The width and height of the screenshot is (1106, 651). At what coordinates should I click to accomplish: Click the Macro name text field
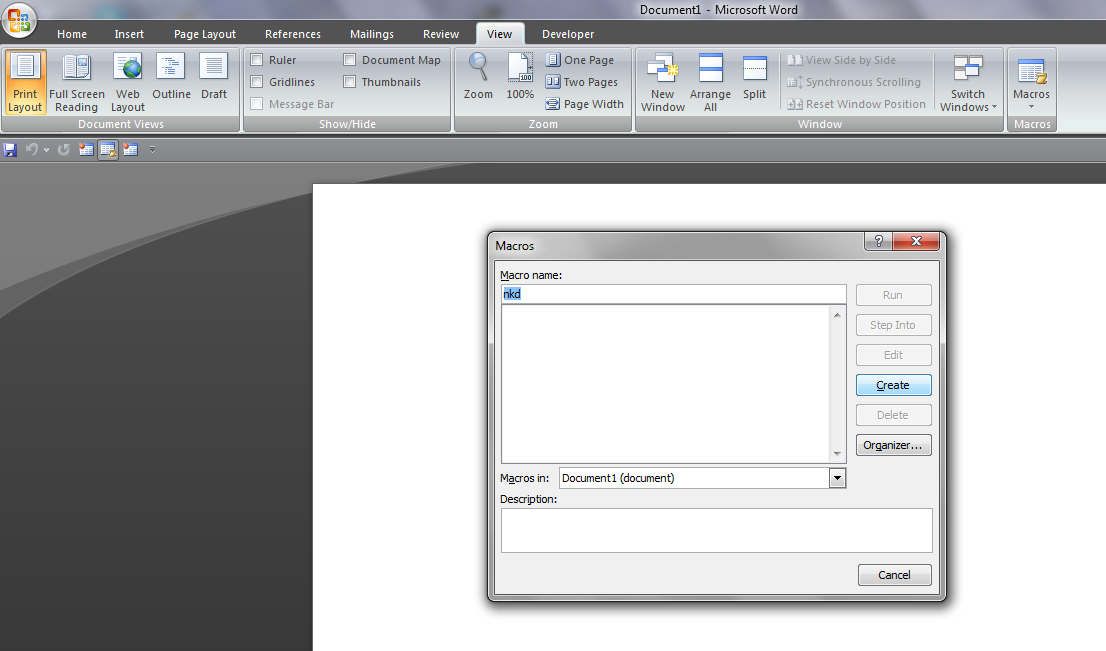(673, 294)
